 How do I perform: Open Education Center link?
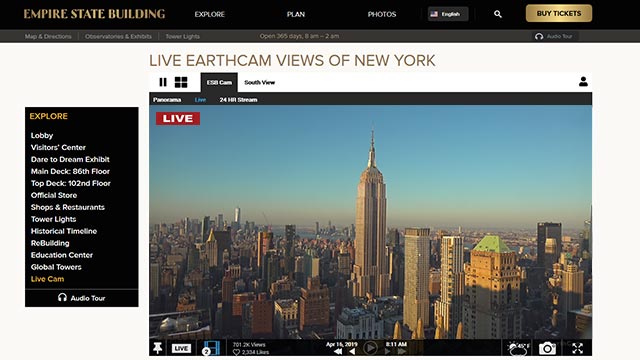pos(62,255)
